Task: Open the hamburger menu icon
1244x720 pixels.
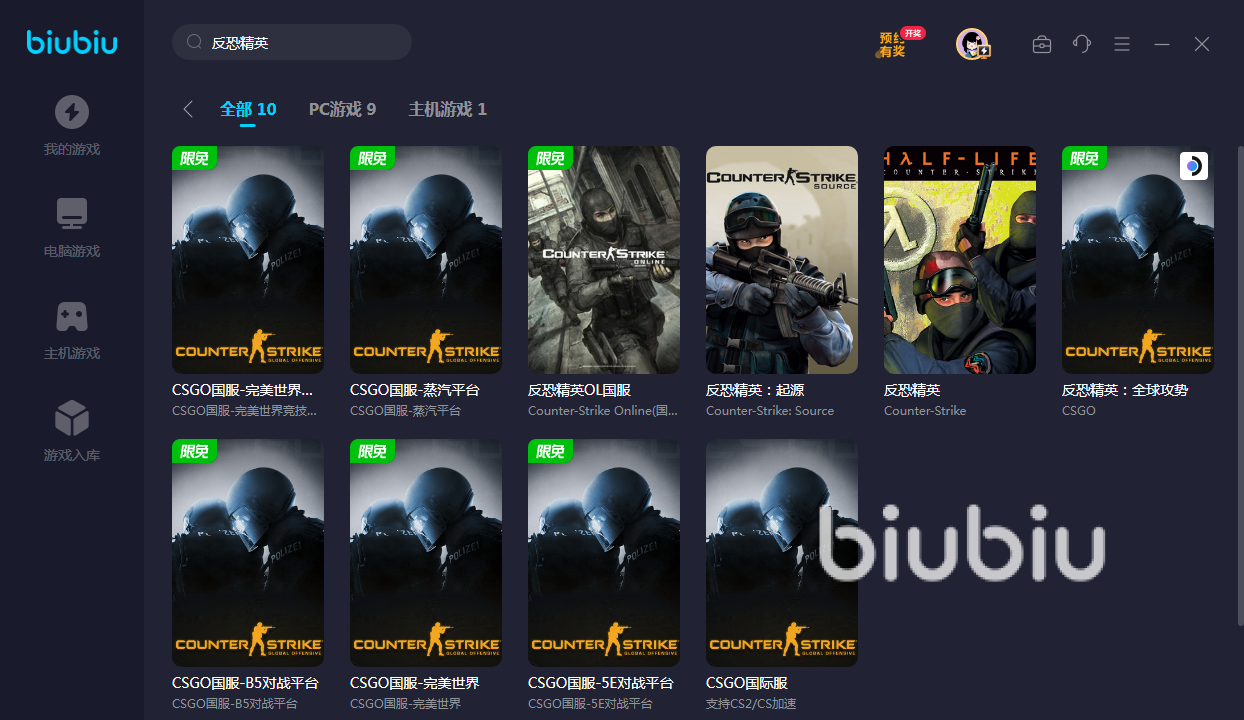Action: click(1122, 44)
